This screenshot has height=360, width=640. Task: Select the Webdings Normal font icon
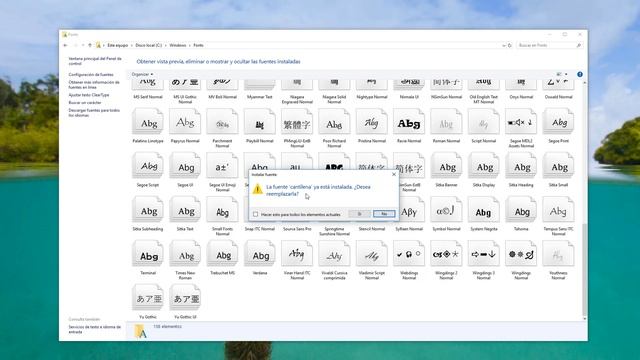[409, 254]
